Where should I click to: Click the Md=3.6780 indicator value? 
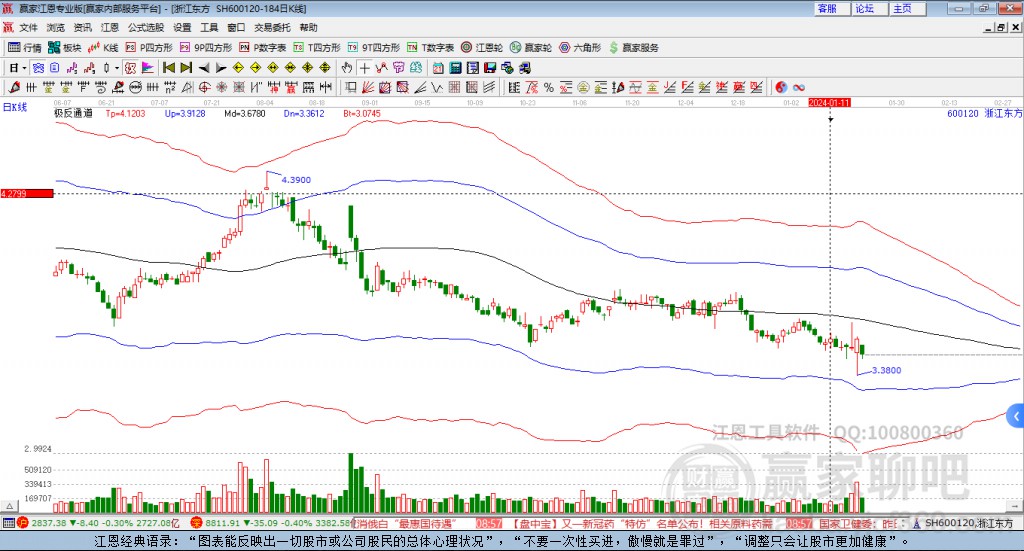tap(245, 113)
